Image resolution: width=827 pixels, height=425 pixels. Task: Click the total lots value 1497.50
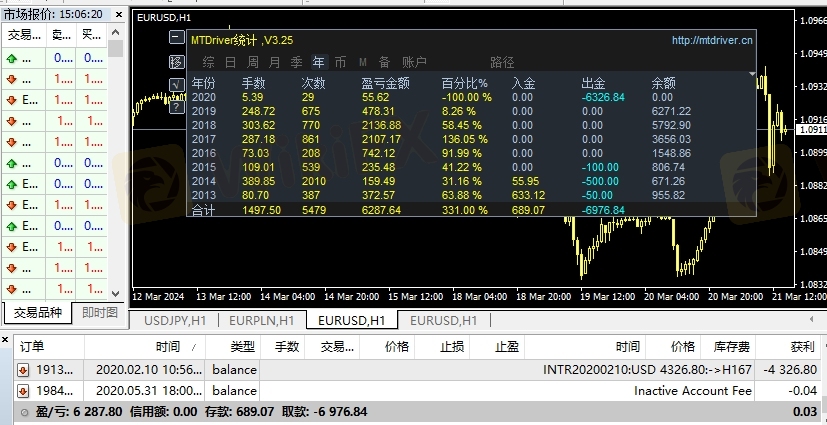261,210
